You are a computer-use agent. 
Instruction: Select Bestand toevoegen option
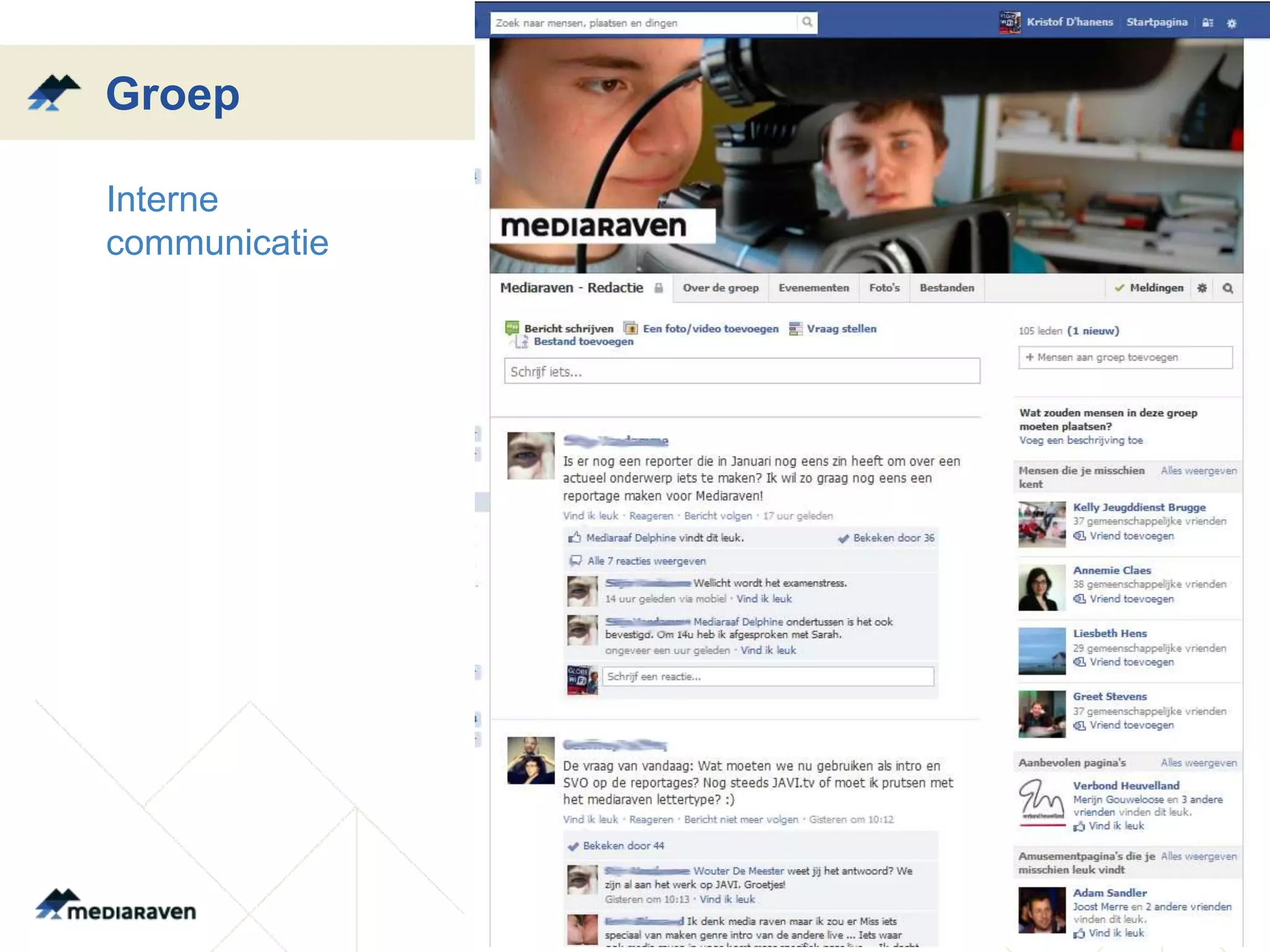coord(584,342)
